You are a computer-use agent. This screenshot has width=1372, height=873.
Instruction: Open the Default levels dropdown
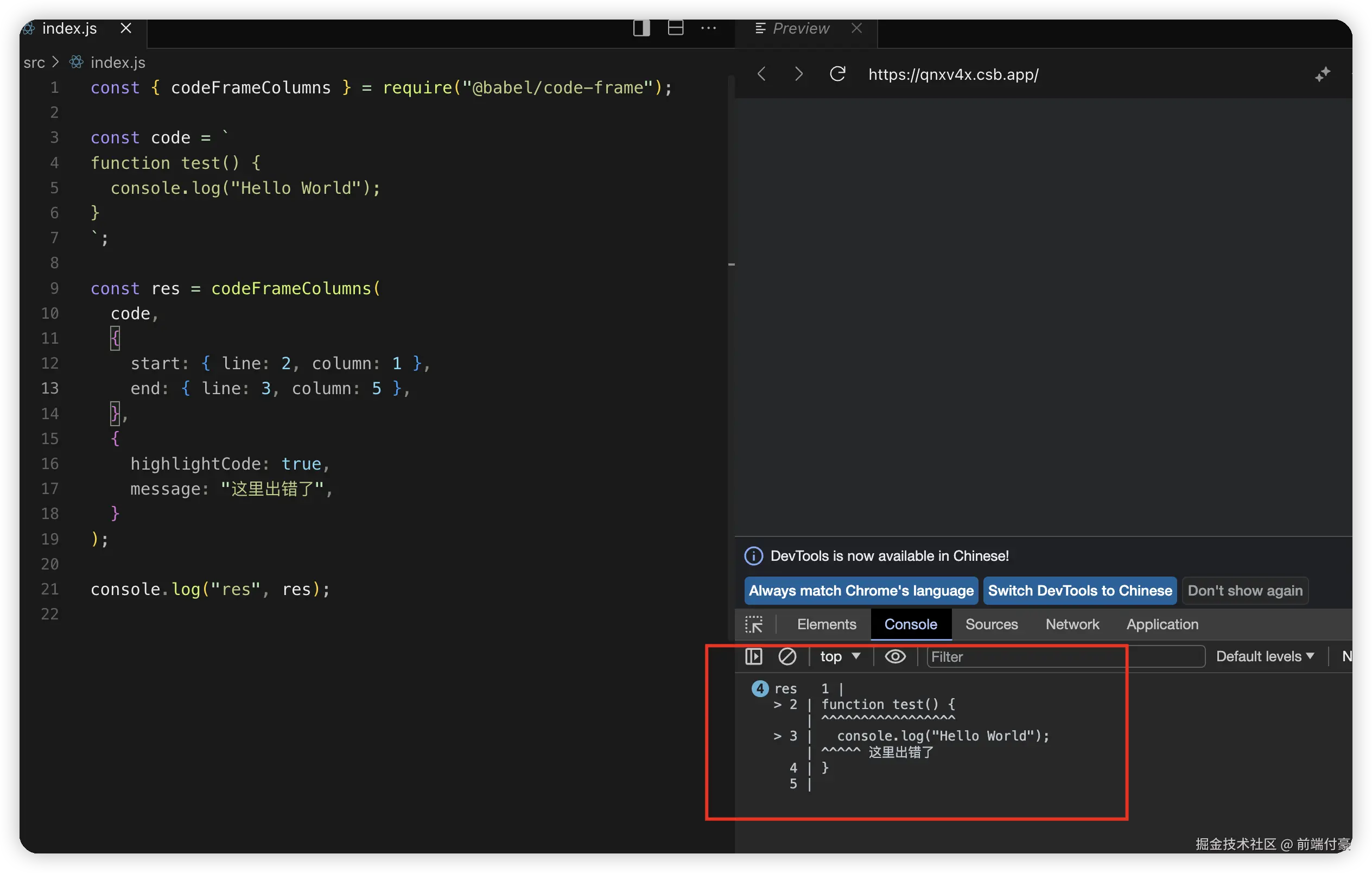[x=1265, y=656]
